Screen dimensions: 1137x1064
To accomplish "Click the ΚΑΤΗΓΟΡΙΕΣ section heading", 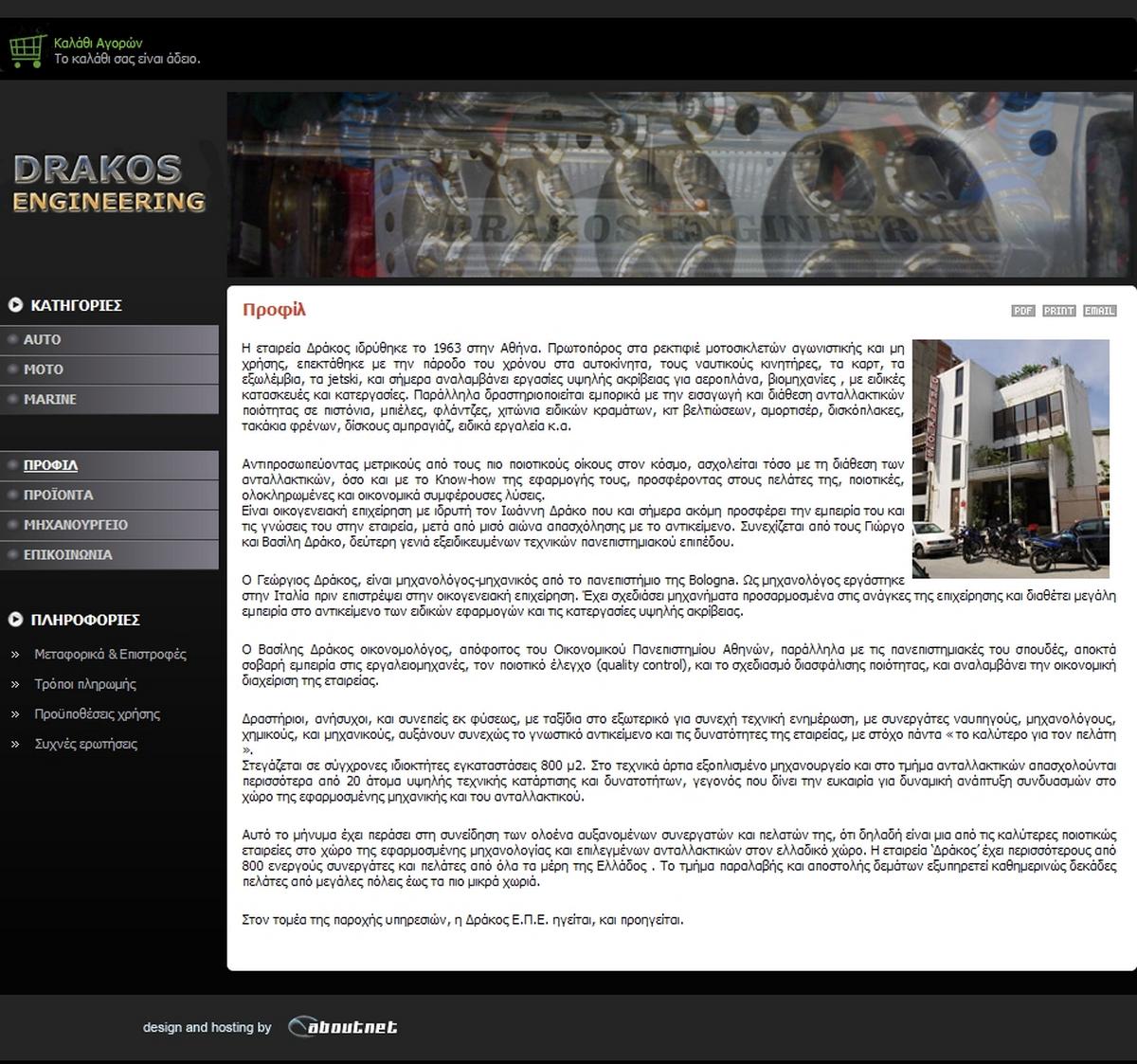I will point(76,305).
